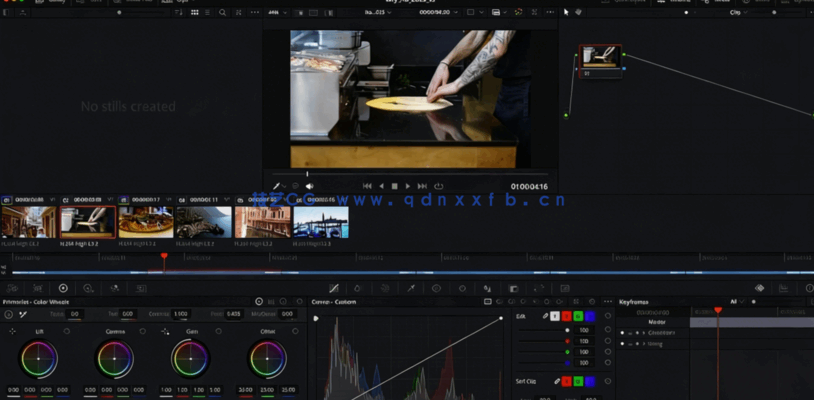Open the Keyframes palette diamond icon
Image resolution: width=814 pixels, height=400 pixels.
pos(759,288)
